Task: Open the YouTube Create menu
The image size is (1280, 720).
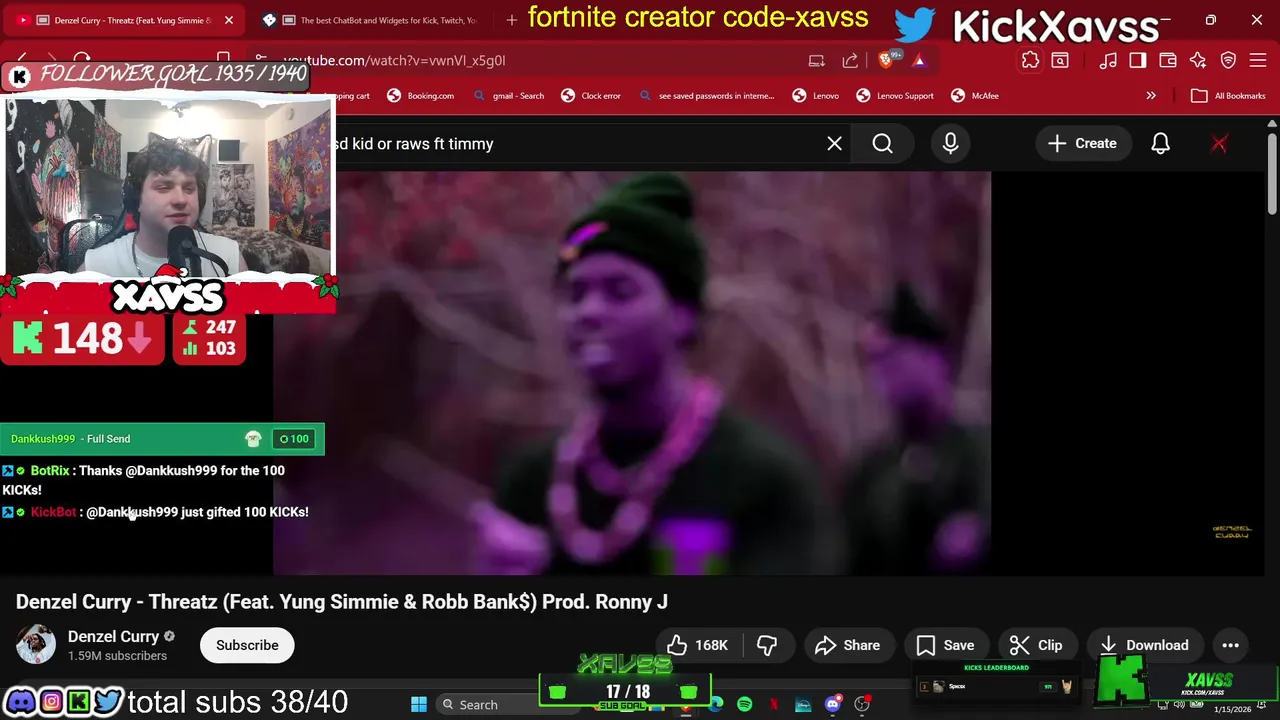Action: click(x=1082, y=144)
